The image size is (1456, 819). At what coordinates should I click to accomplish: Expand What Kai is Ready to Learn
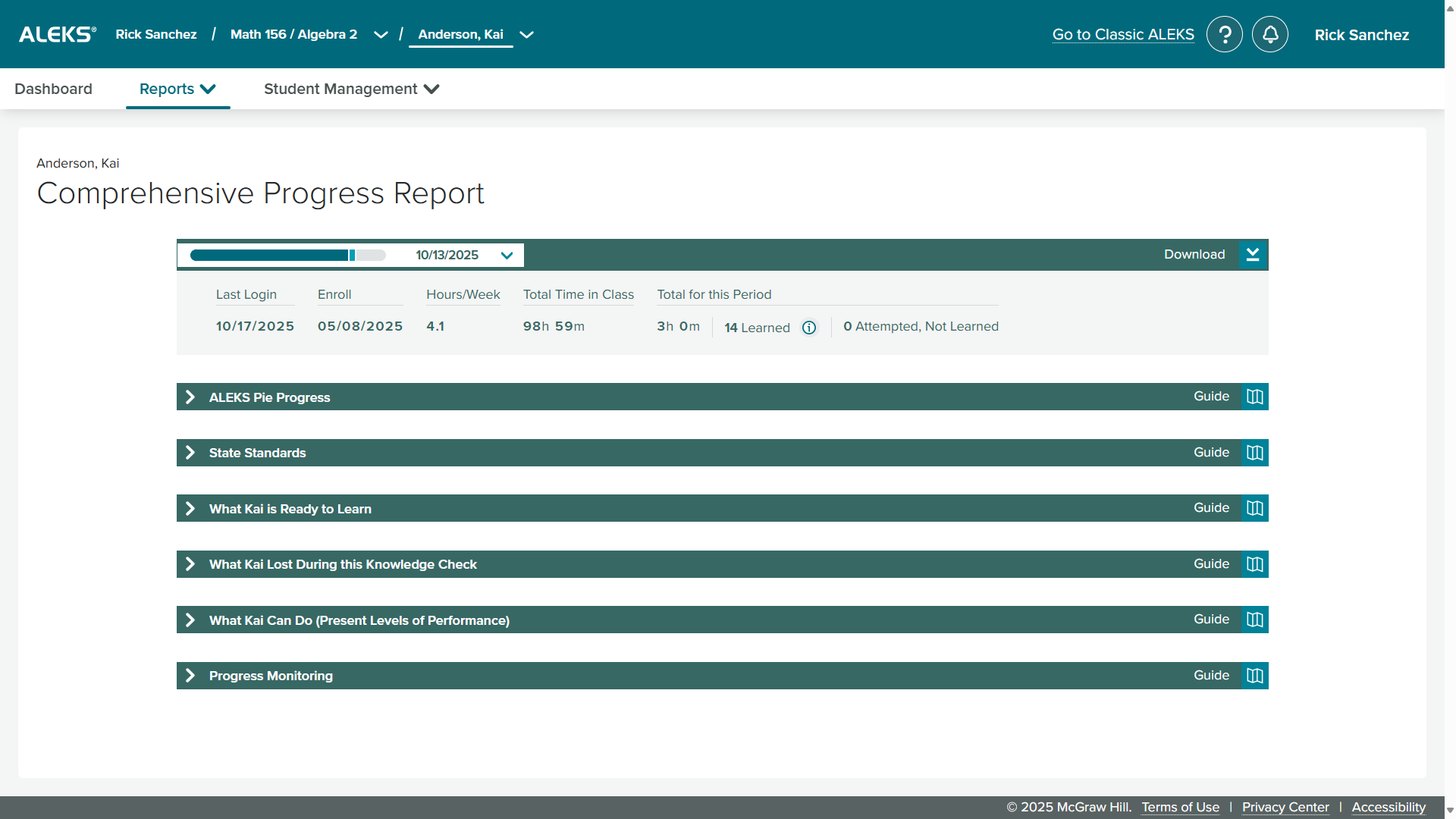click(190, 509)
